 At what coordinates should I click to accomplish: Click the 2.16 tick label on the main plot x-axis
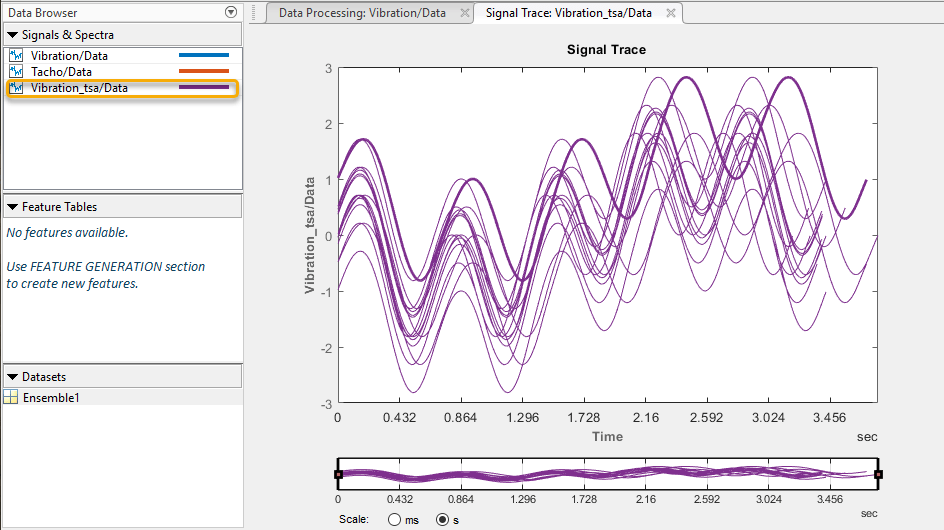pos(646,417)
